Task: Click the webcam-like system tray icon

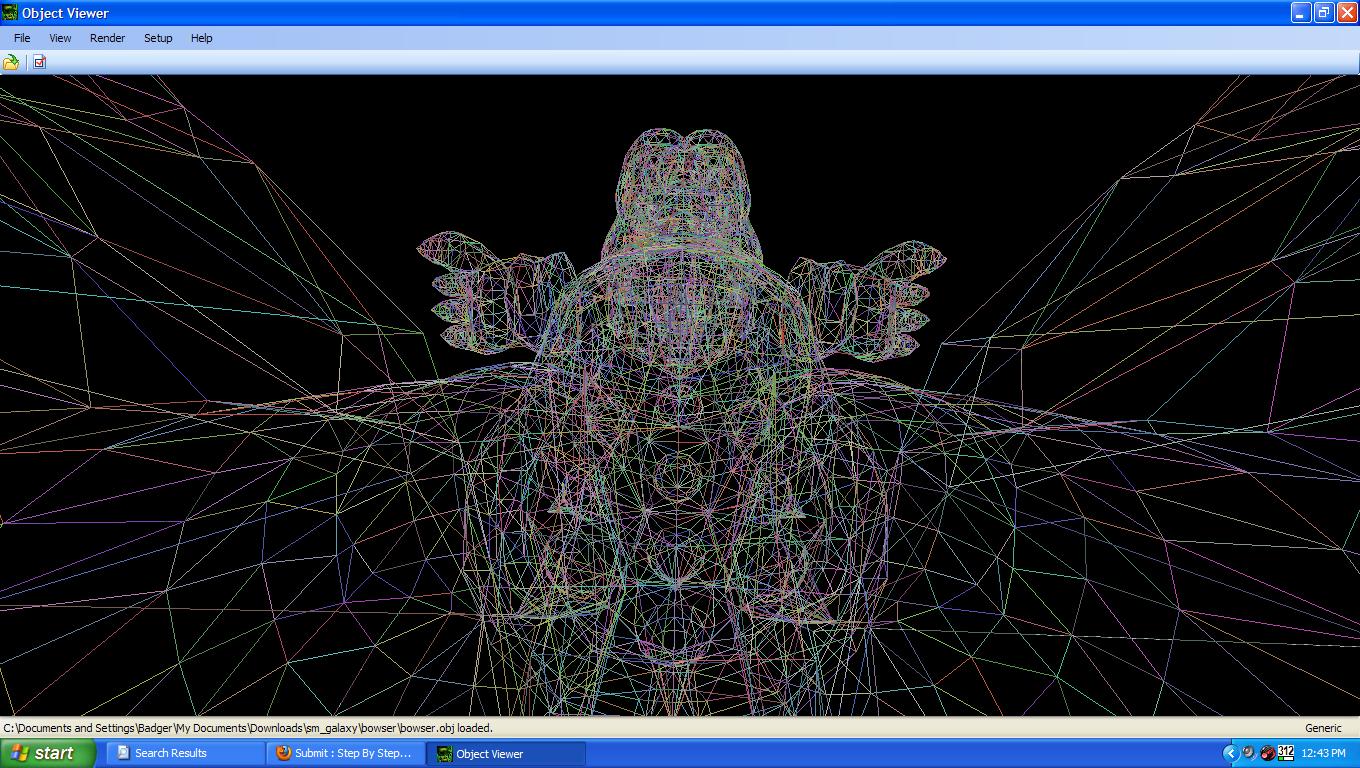Action: [x=1249, y=753]
